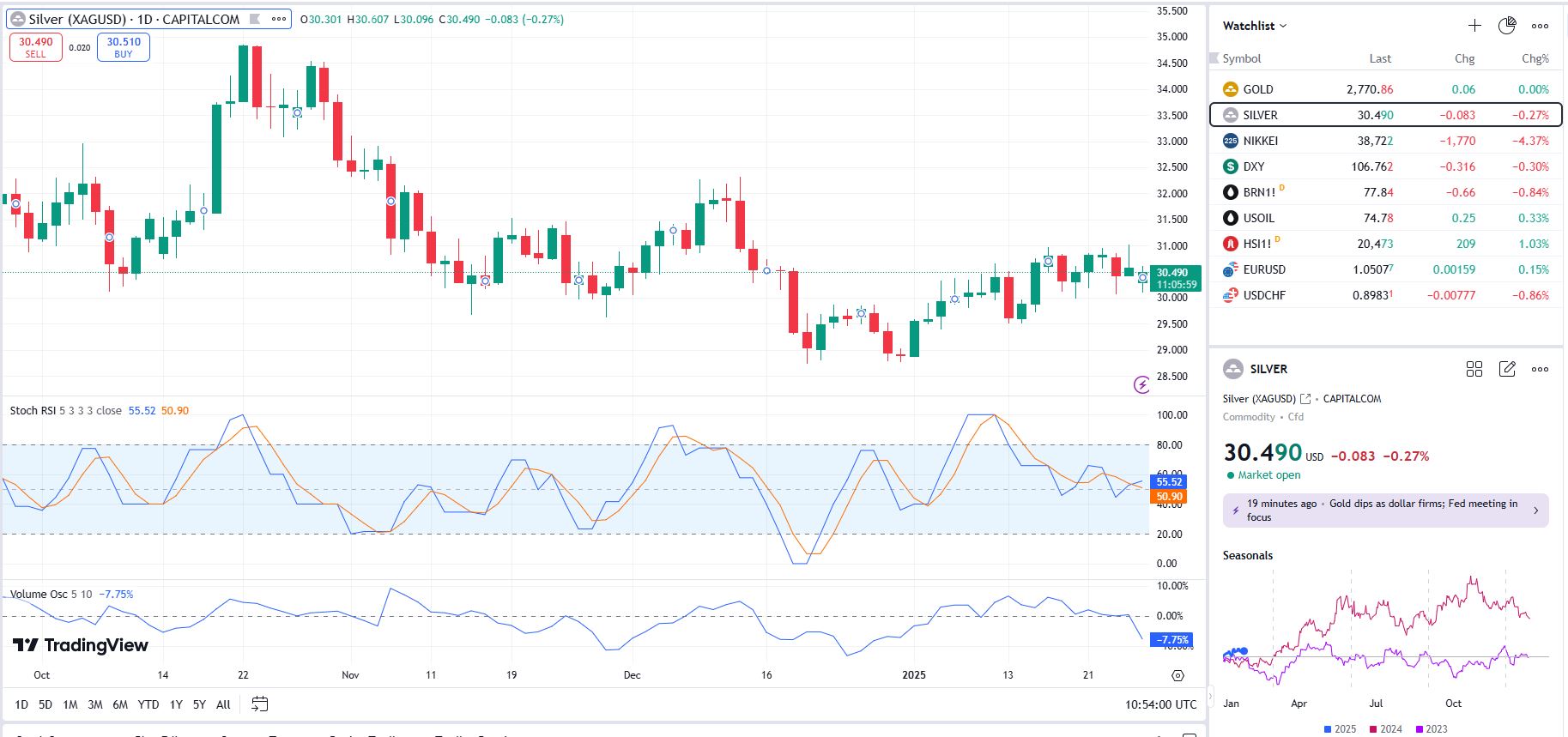Click the add symbol plus icon in Watchlist
This screenshot has height=737, width=1568.
click(1474, 26)
